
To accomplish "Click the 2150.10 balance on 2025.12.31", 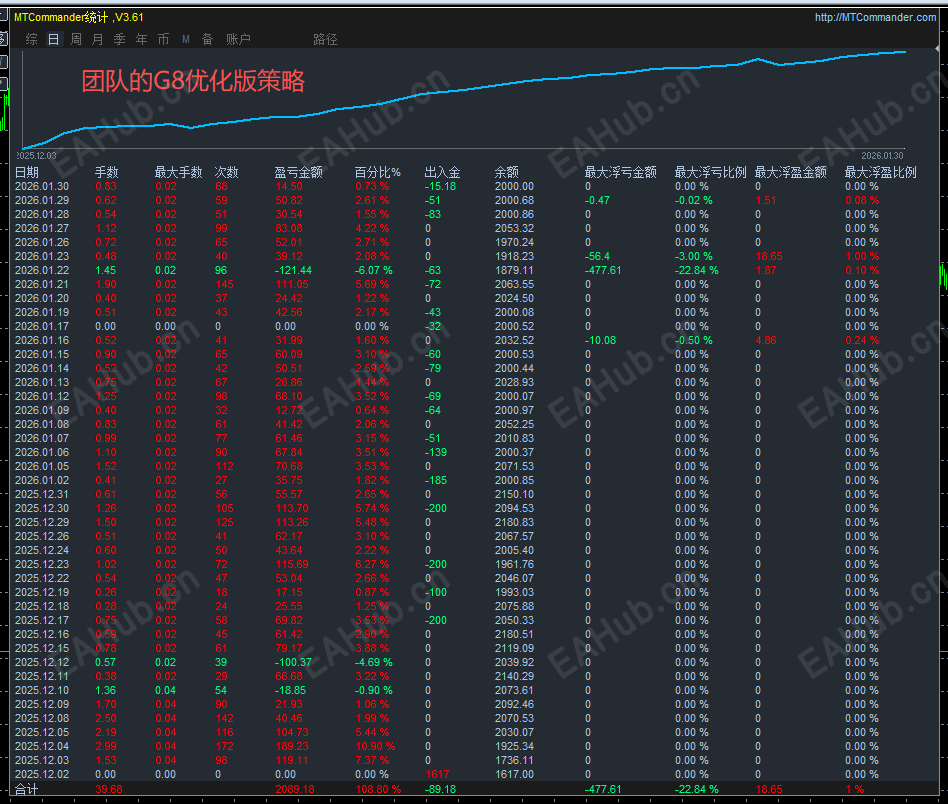I will [x=514, y=494].
